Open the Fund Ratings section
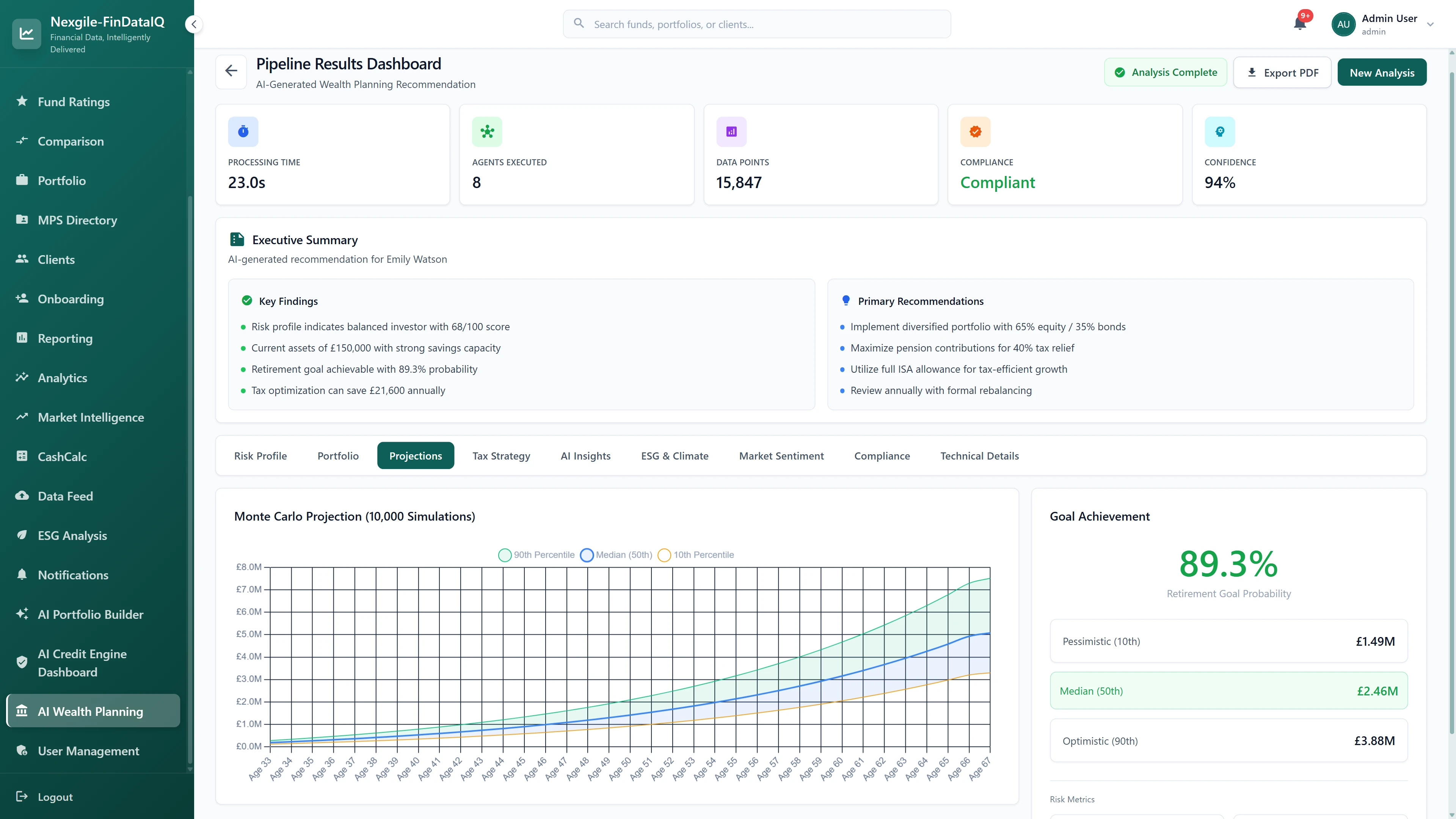Screen dimensions: 1456x819 coord(23,102)
